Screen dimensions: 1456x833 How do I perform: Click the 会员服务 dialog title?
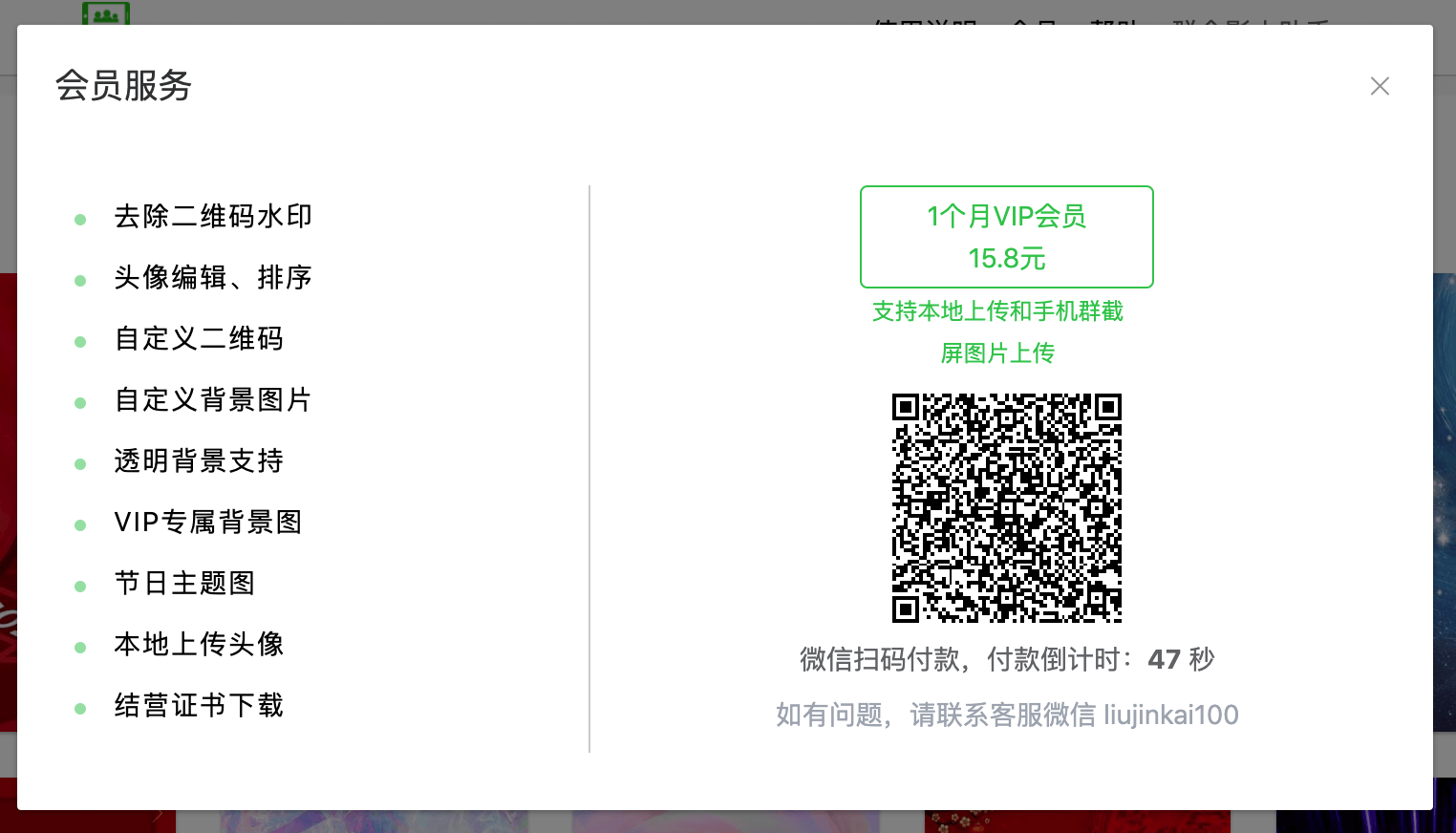point(124,86)
